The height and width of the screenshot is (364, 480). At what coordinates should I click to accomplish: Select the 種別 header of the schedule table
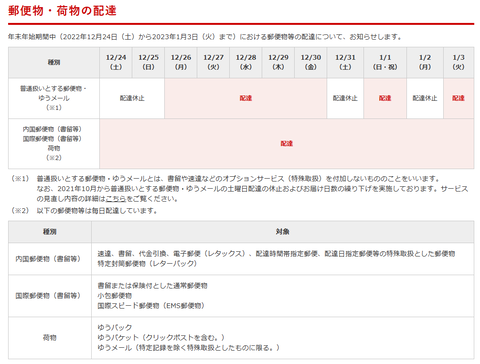coord(54,62)
